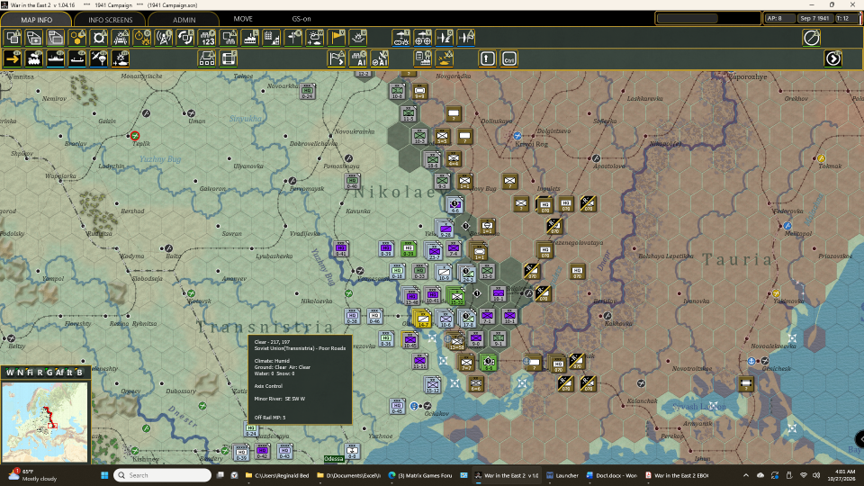This screenshot has height=486, width=864.
Task: Select the amphibious ship movement mode
Action: (78, 58)
